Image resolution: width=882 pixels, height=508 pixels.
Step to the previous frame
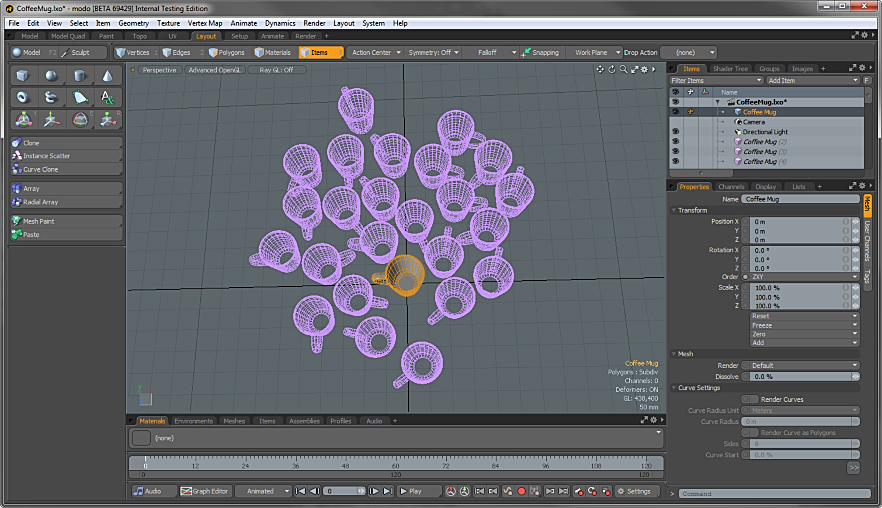(x=315, y=491)
